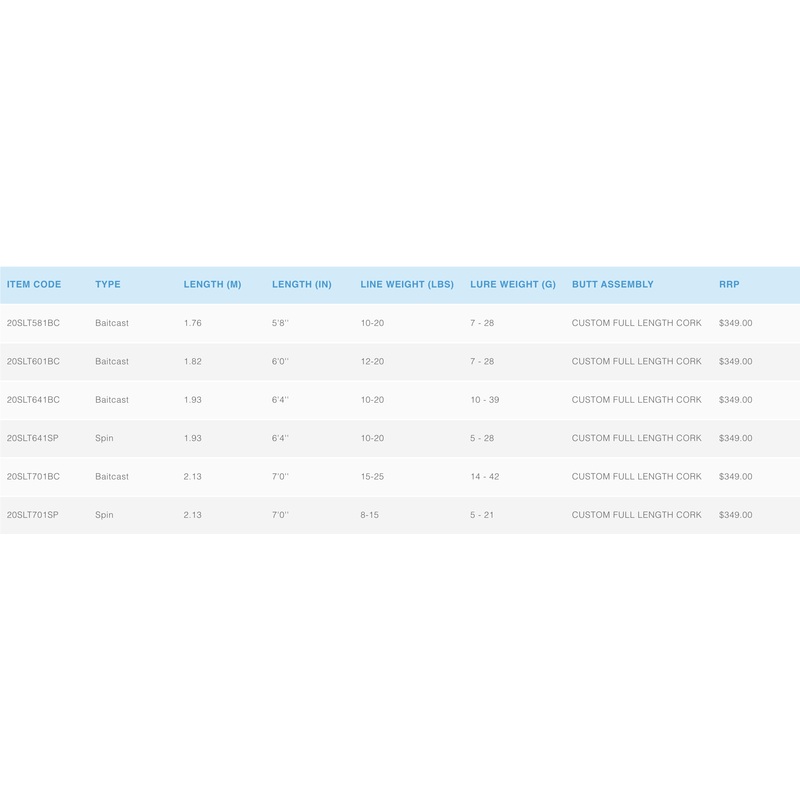Click the LENGTH (M) column header

tap(212, 285)
